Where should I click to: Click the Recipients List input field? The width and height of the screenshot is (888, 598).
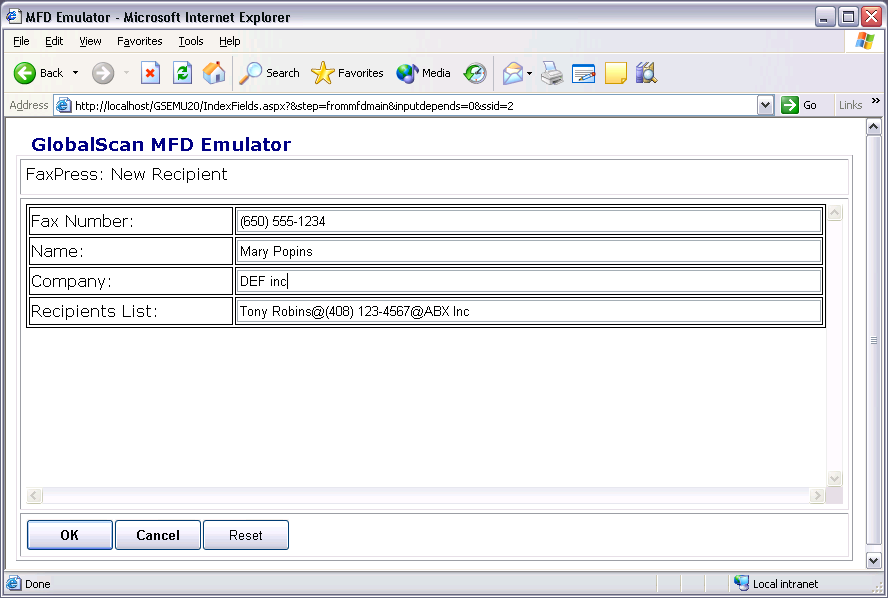529,311
